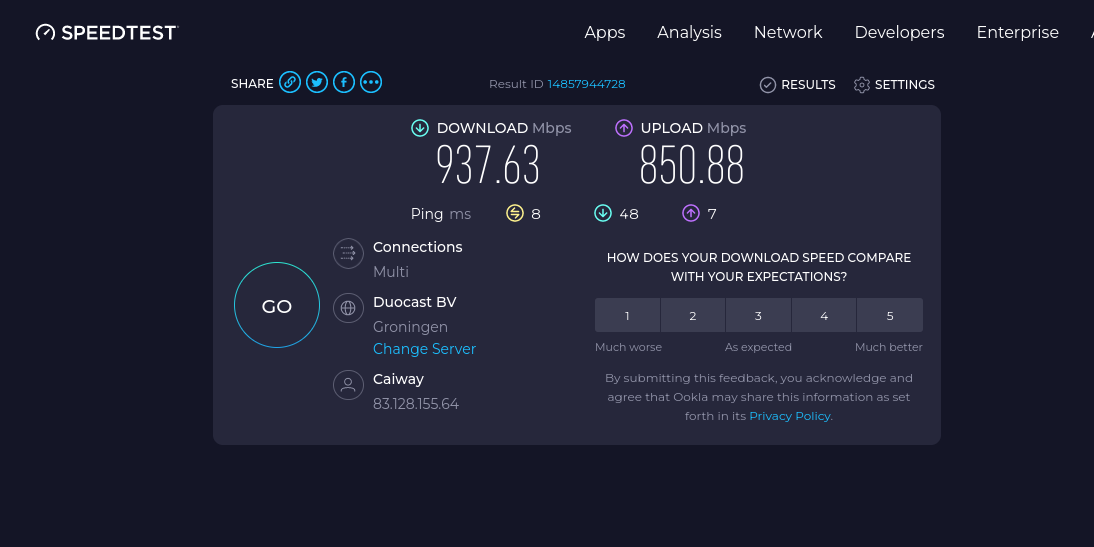Screen dimensions: 1094x547
Task: Open the Enterprise menu
Action: tap(1017, 32)
